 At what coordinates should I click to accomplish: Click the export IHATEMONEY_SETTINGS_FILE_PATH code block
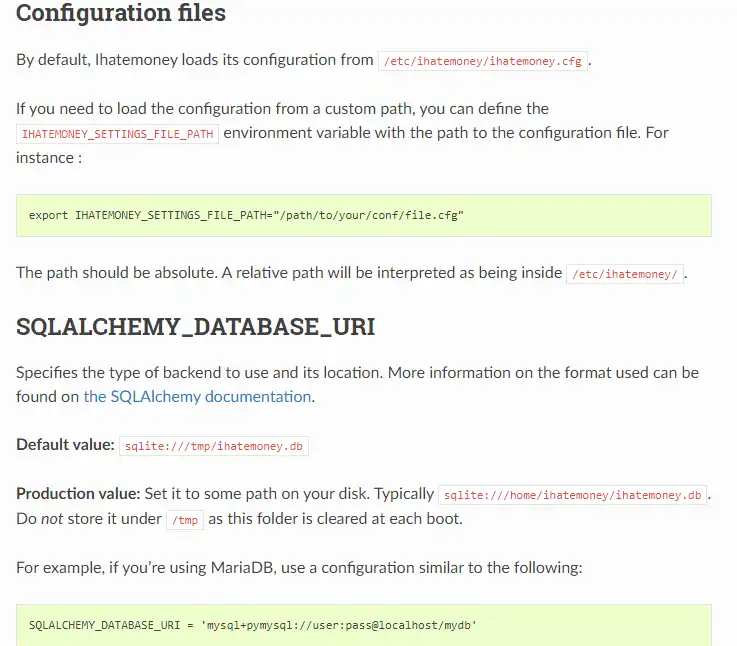coord(364,215)
